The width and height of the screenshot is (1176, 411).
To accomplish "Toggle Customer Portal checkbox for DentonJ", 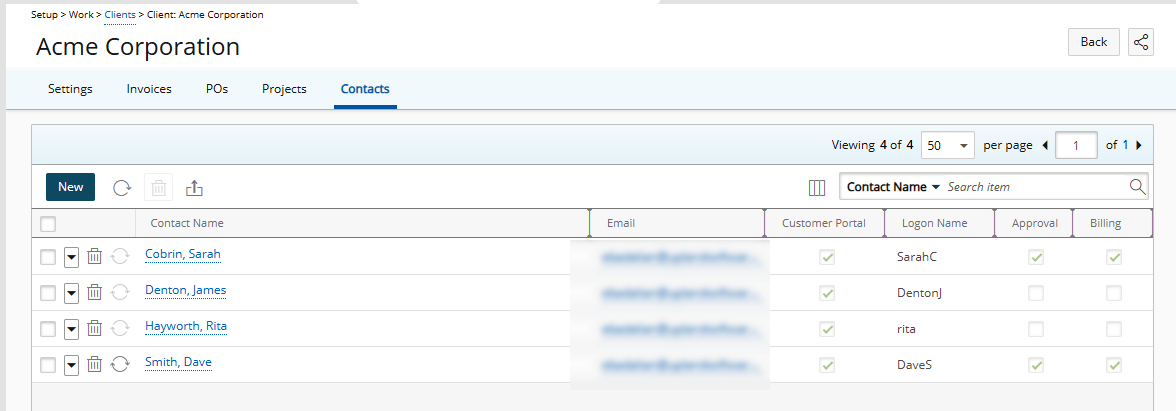I will 826,293.
